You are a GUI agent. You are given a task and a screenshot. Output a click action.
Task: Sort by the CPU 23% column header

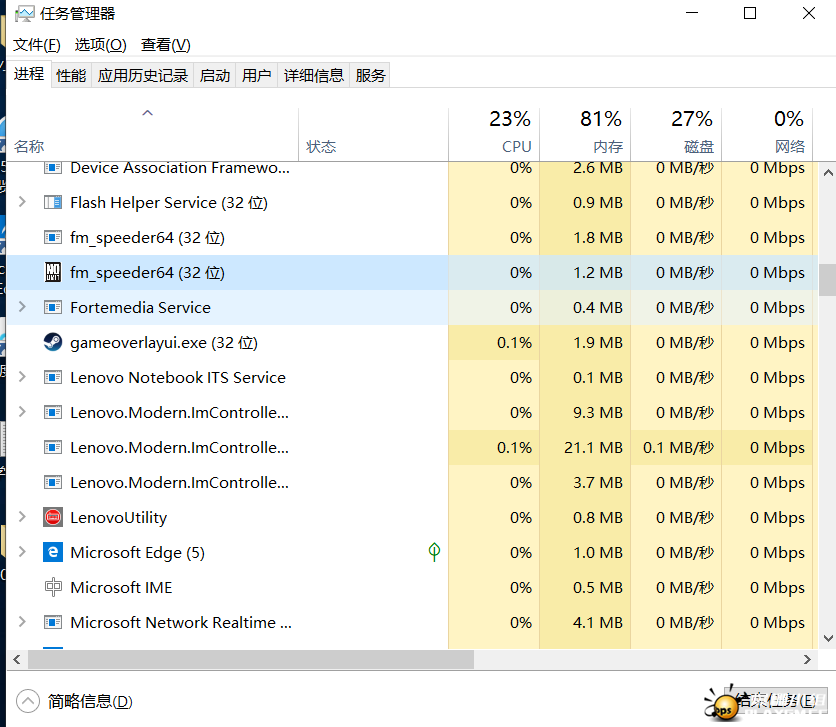pos(494,134)
